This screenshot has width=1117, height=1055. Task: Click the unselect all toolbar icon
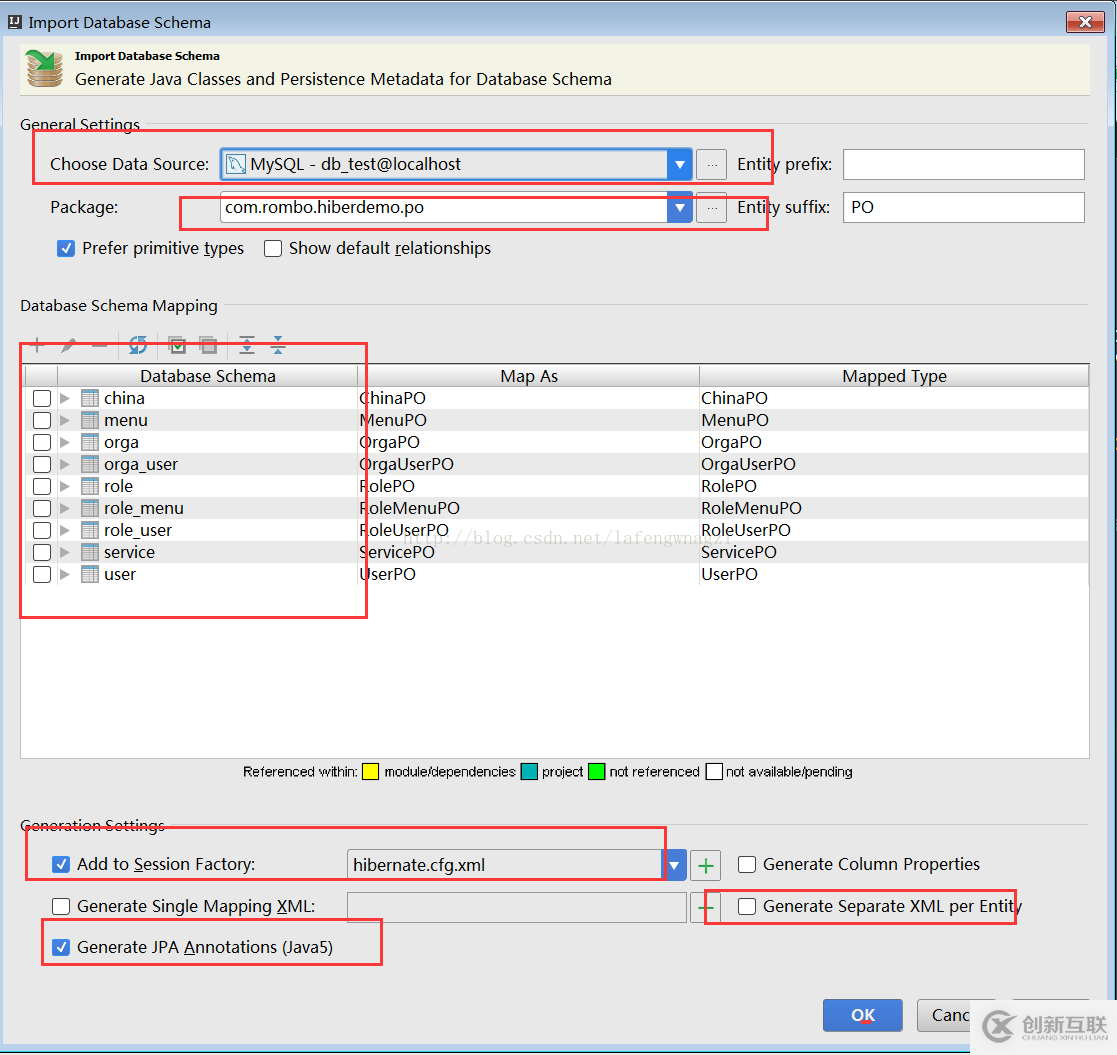click(x=208, y=345)
